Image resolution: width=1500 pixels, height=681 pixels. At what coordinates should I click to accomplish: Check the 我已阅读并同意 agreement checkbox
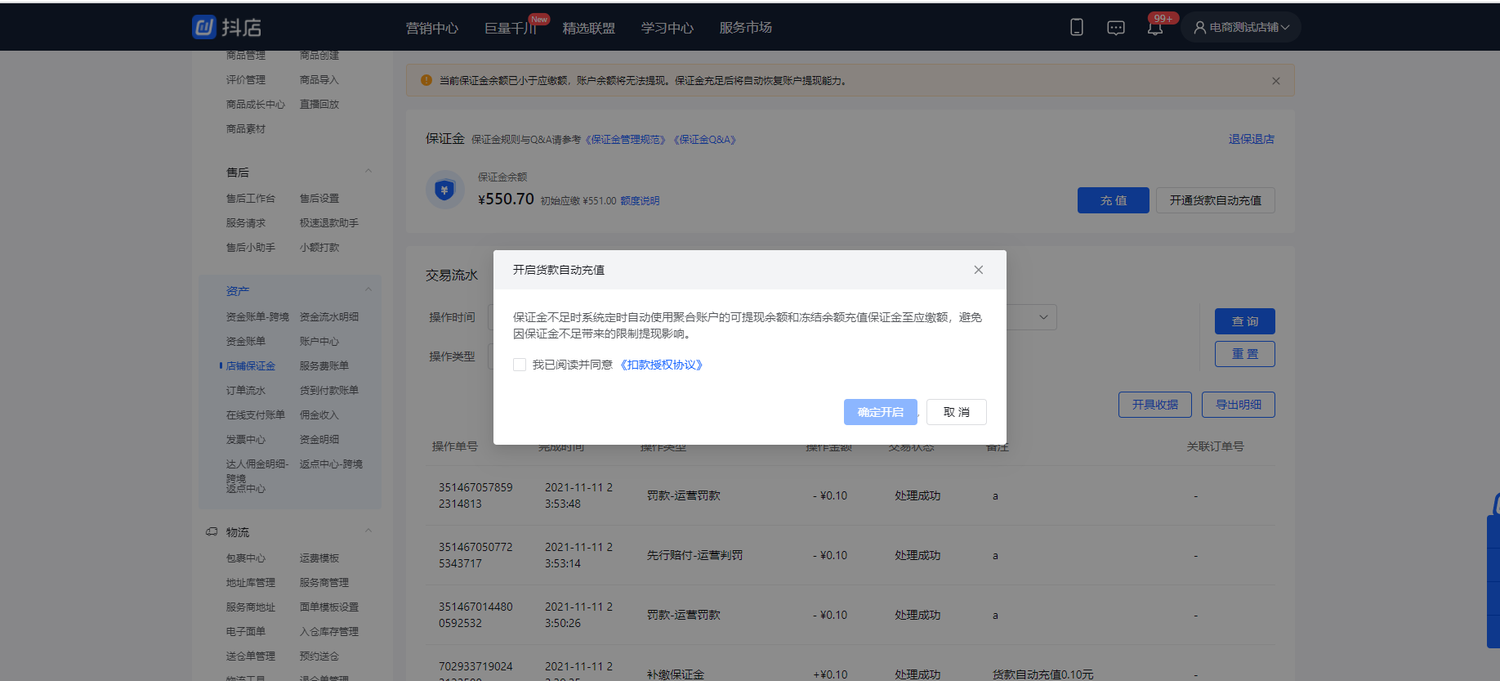pyautogui.click(x=519, y=364)
